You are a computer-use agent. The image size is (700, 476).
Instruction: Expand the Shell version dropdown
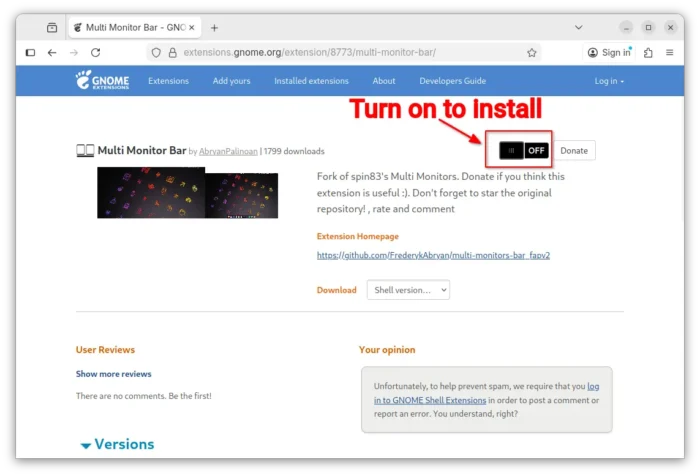[x=408, y=290]
